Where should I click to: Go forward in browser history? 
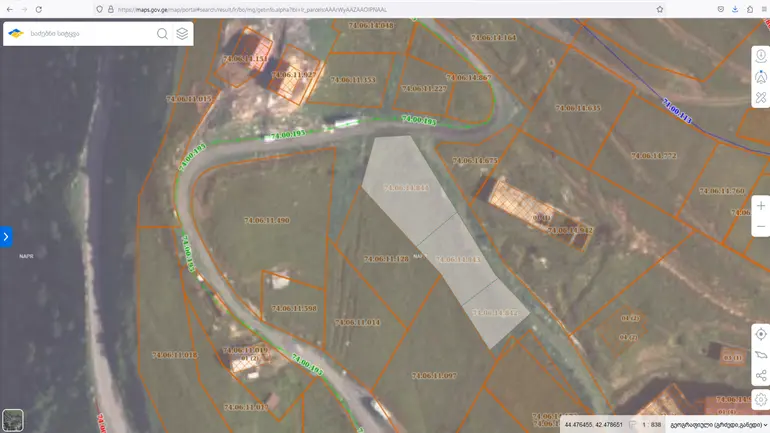24,9
